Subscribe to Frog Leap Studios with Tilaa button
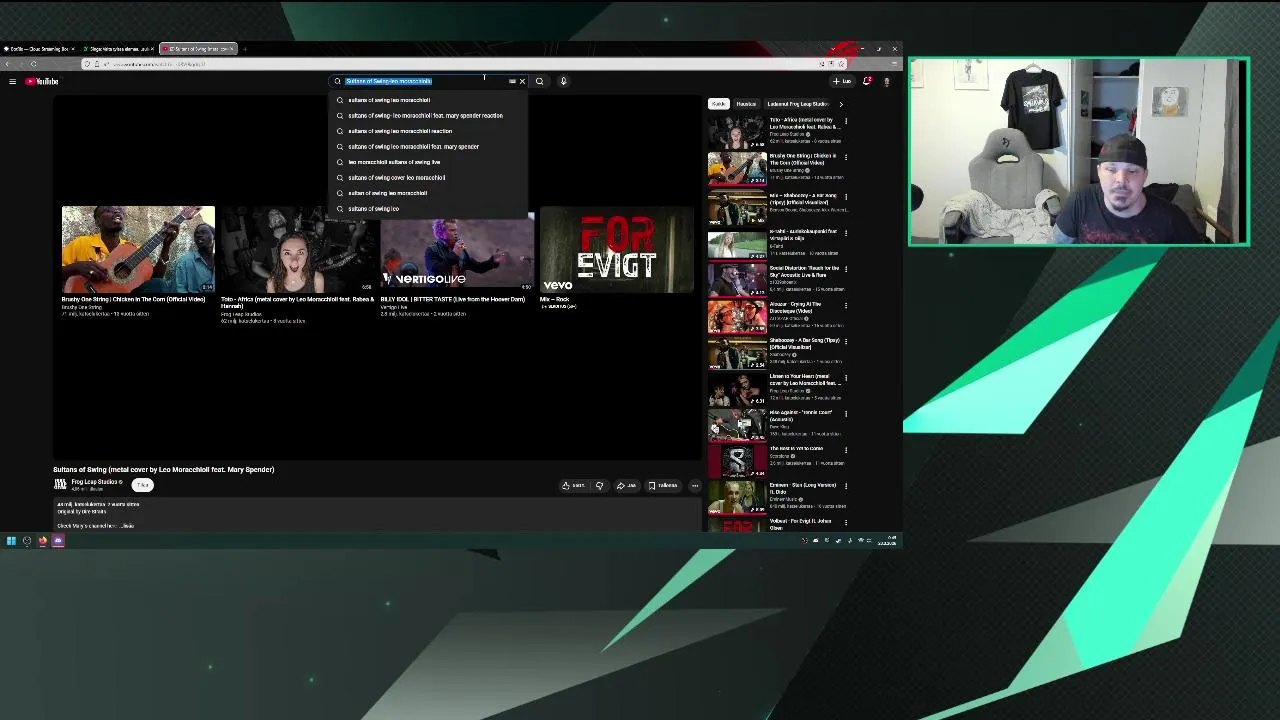 (x=143, y=485)
